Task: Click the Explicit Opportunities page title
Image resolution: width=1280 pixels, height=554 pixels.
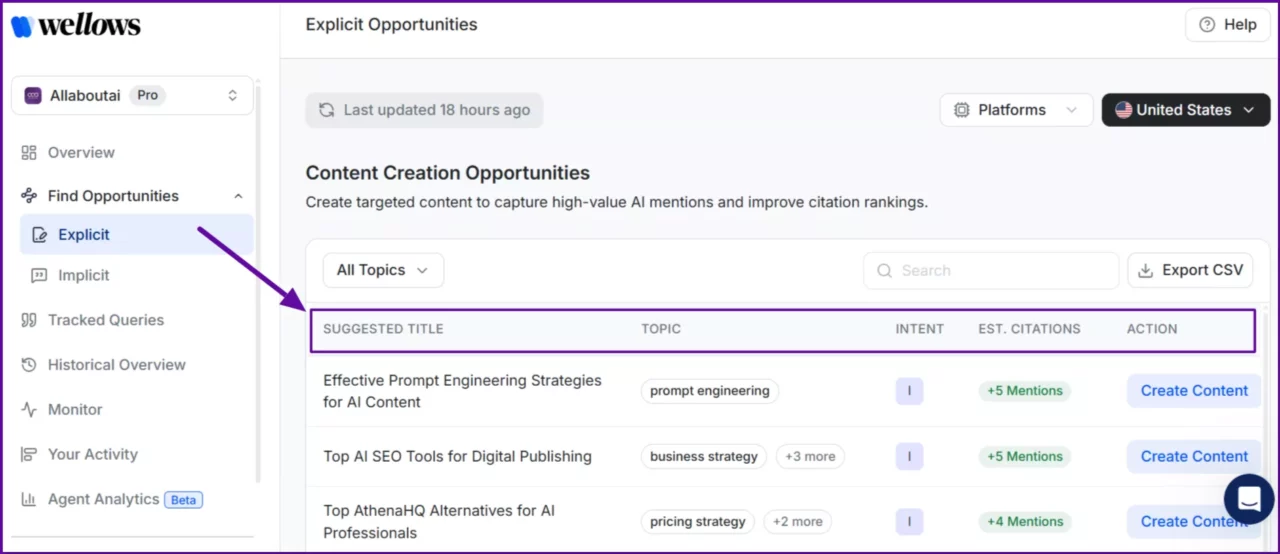Action: [391, 25]
